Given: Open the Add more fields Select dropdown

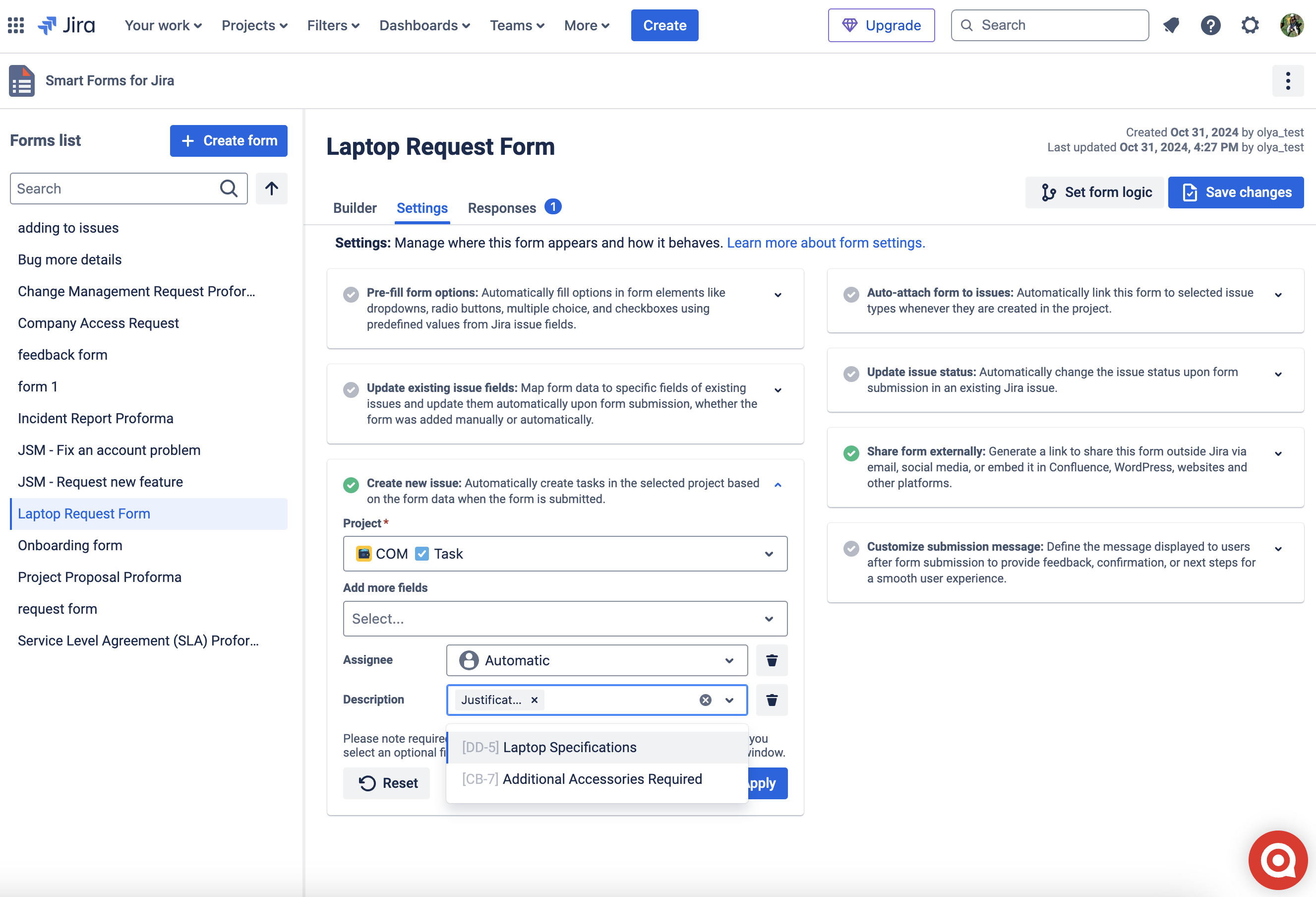Looking at the screenshot, I should point(565,618).
